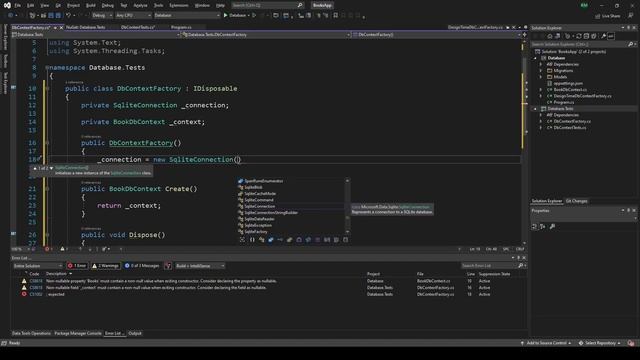Select appsettings.json in Solution Explorer
Image resolution: width=640 pixels, height=360 pixels.
click(x=568, y=83)
